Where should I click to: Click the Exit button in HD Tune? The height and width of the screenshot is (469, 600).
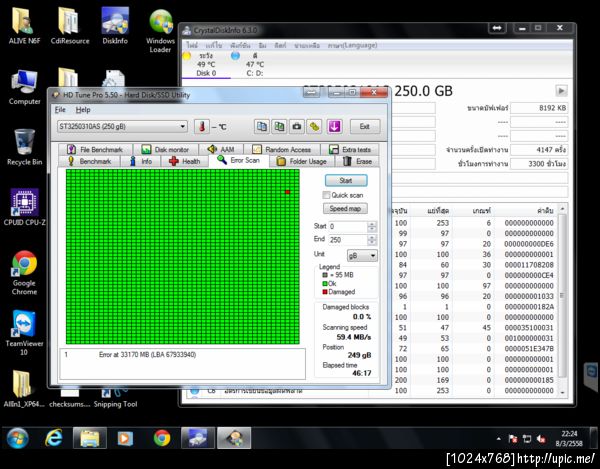365,127
